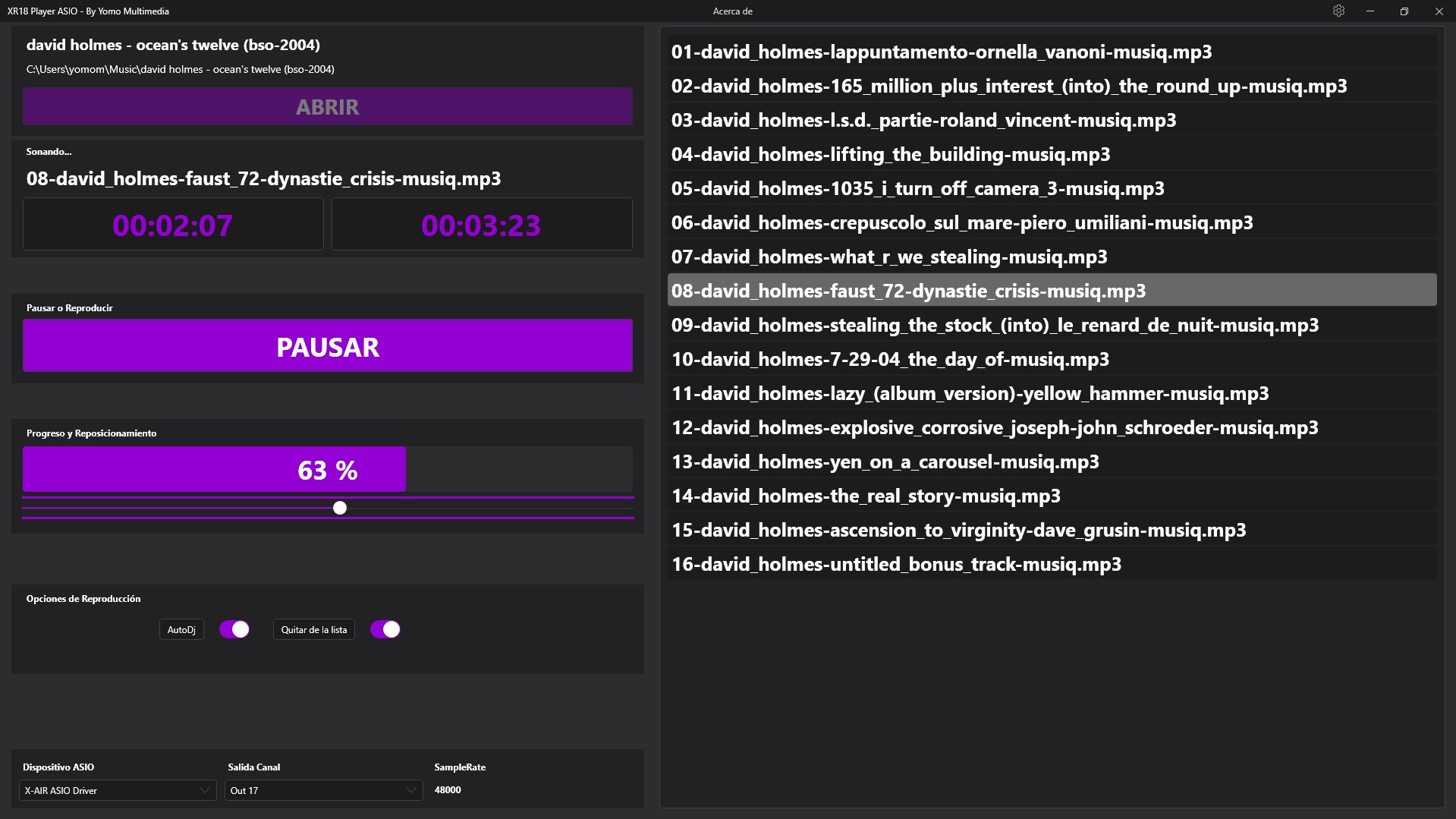Click the restore window icon

(x=1404, y=11)
